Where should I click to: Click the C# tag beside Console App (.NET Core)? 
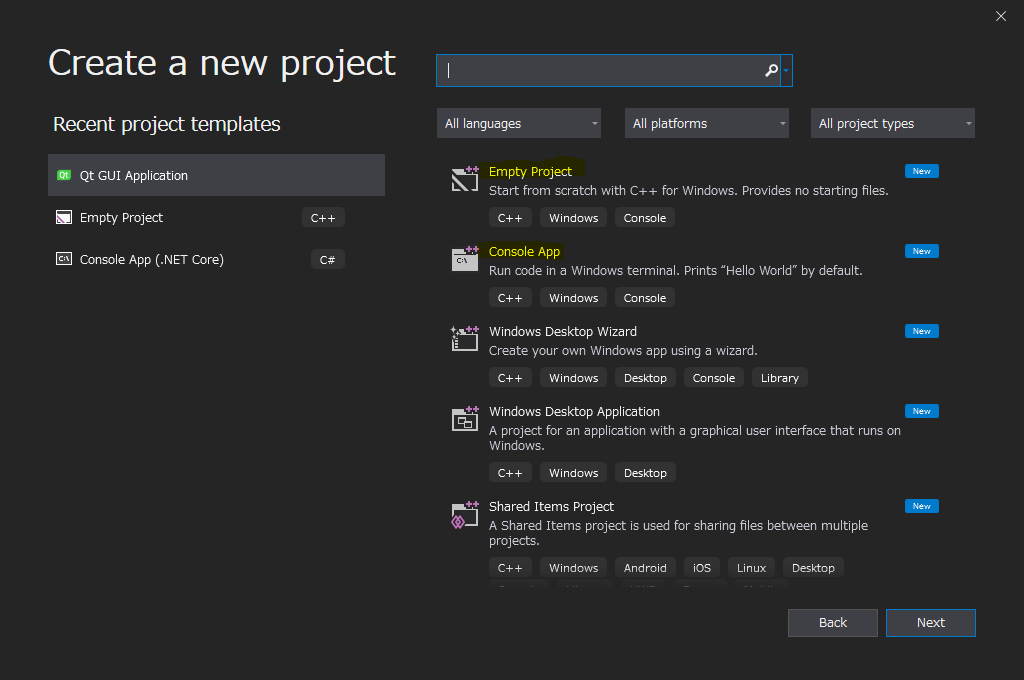[x=327, y=259]
